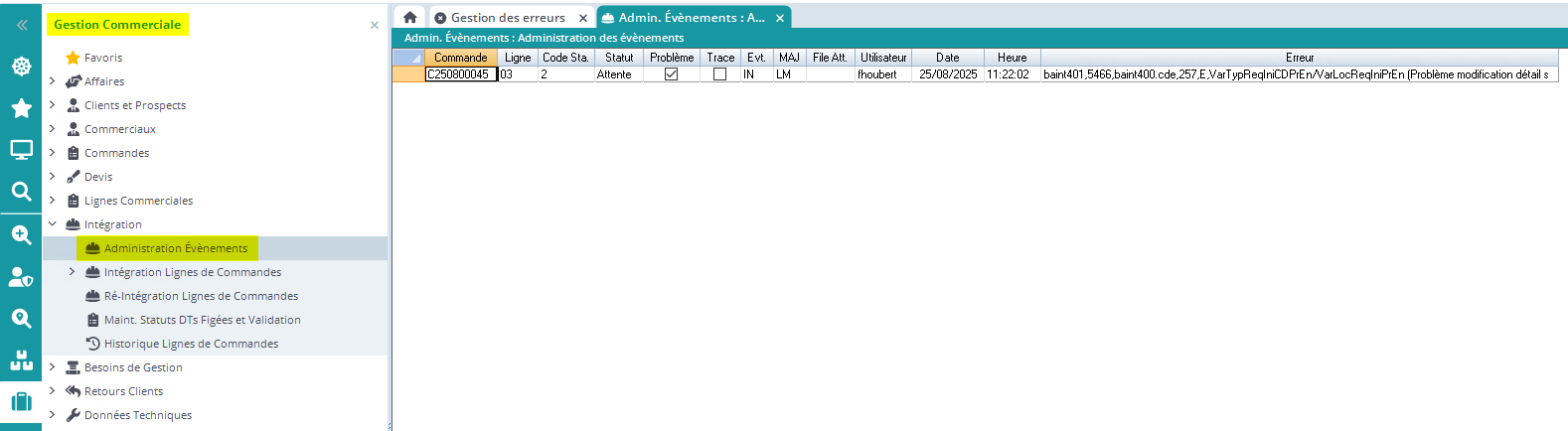Image resolution: width=1568 pixels, height=431 pixels.
Task: Click the ship wheel icon in left bar
Action: pos(21,67)
